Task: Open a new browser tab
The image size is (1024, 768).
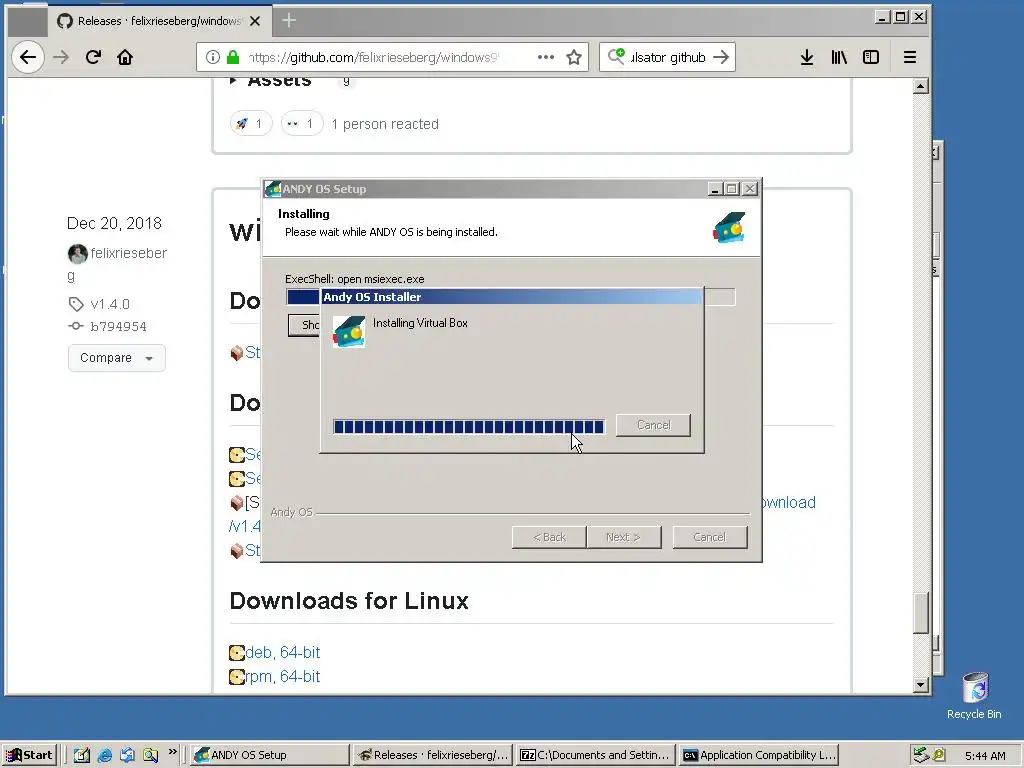Action: pyautogui.click(x=289, y=21)
